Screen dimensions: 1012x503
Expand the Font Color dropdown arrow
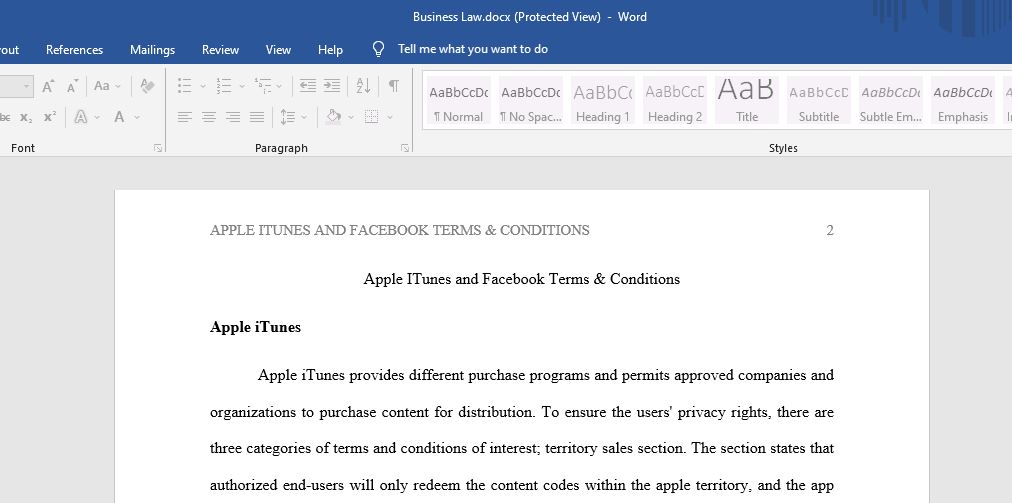pyautogui.click(x=137, y=118)
